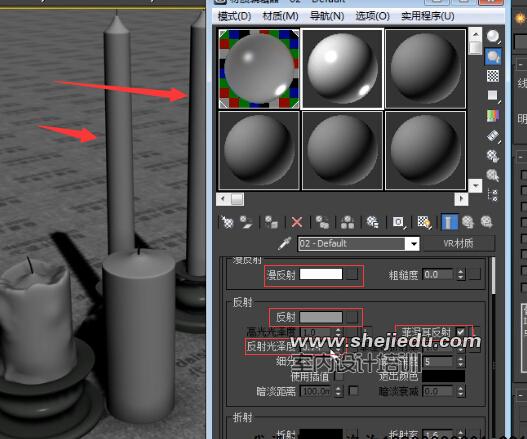Click the VR材质 material type button
Screen dimensions: 527x439
[x=459, y=243]
